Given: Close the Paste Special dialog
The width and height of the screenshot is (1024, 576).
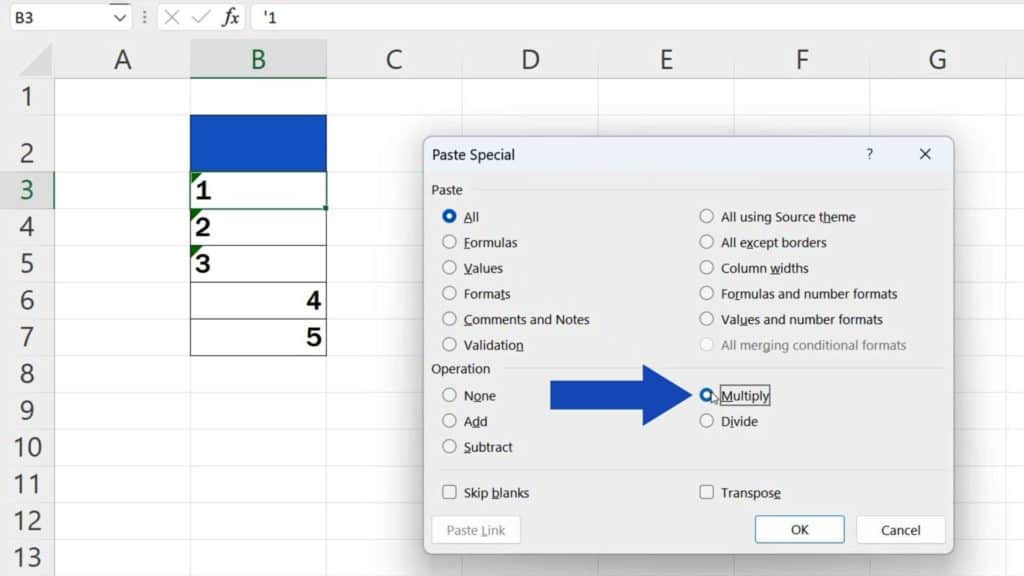Looking at the screenshot, I should coord(925,154).
